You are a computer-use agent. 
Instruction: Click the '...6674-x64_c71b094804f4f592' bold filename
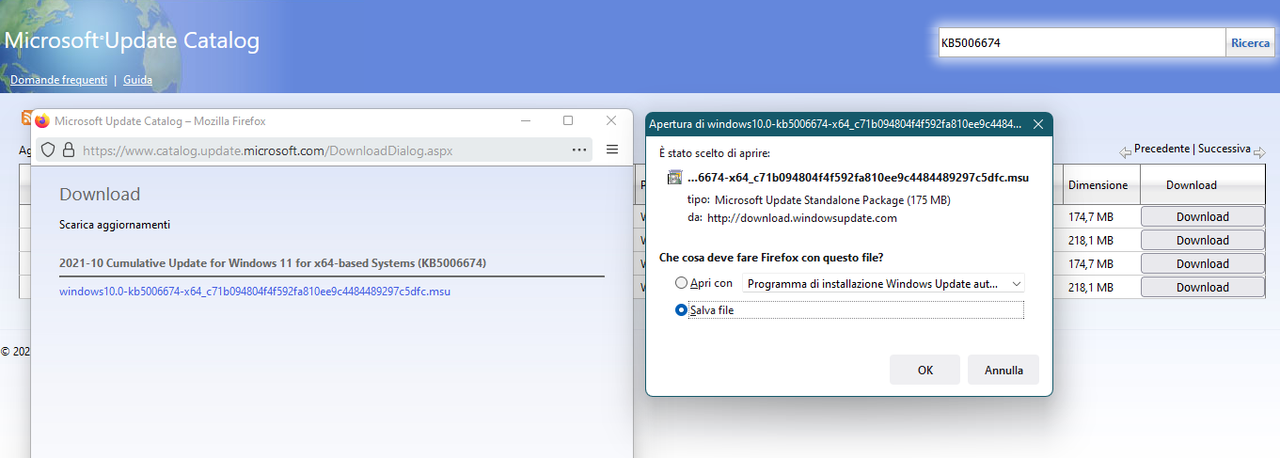(x=858, y=178)
